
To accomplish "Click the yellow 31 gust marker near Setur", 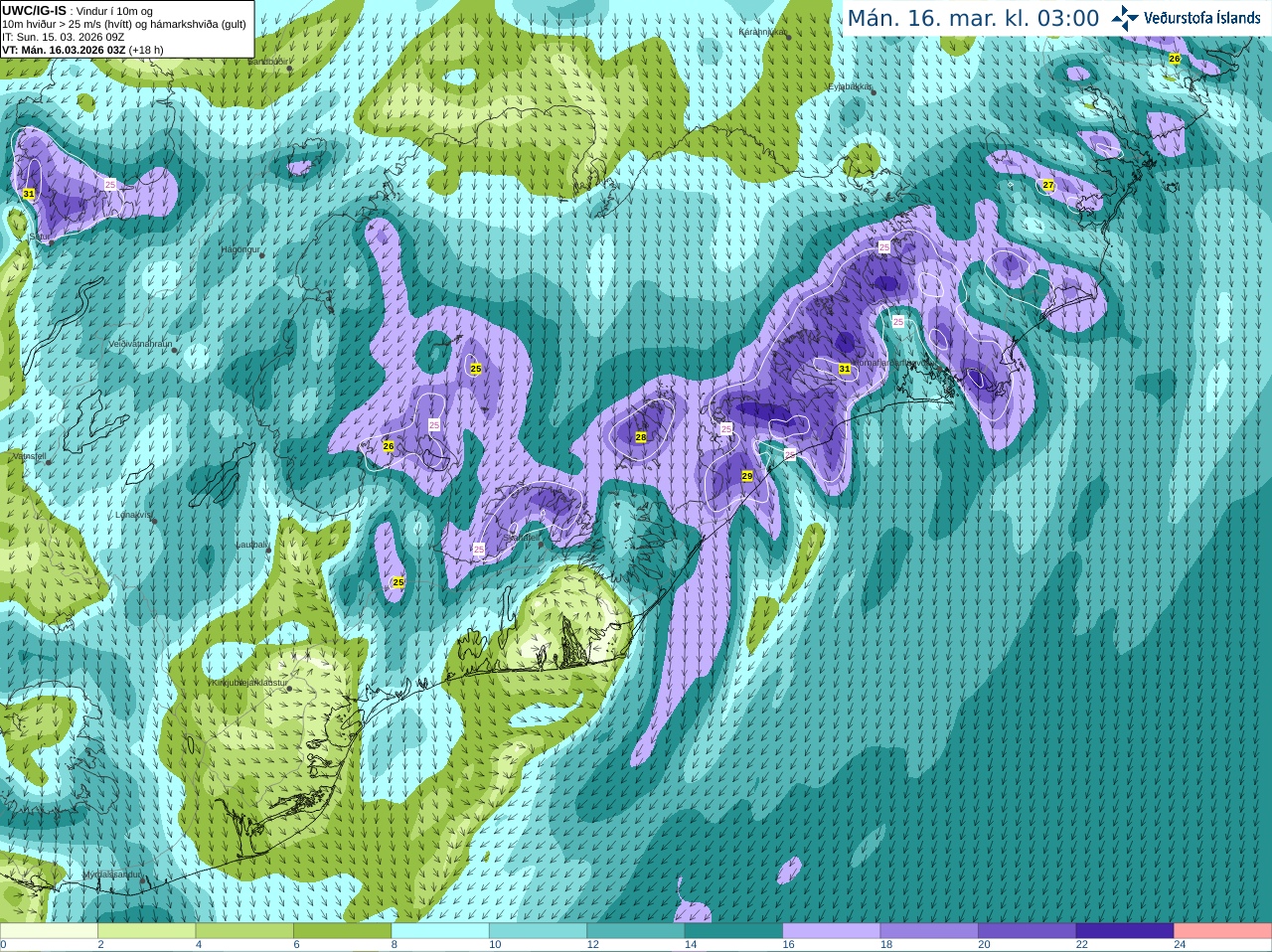I will [x=29, y=194].
